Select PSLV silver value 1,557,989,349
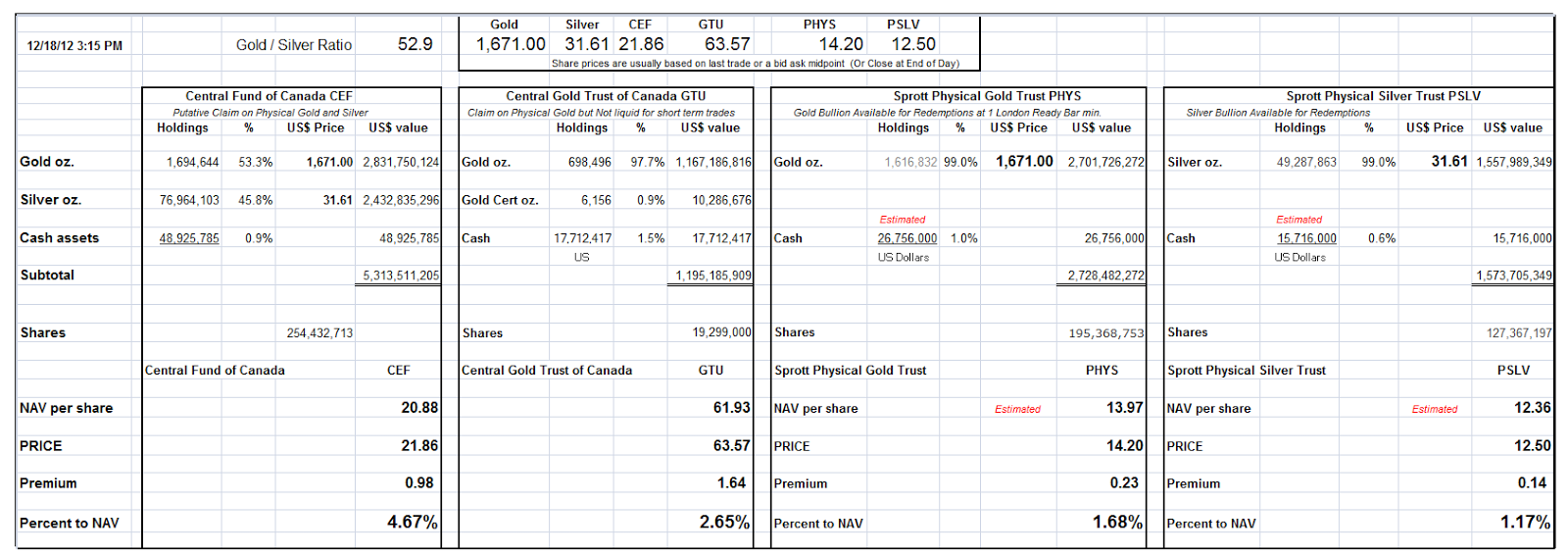 click(x=1514, y=162)
